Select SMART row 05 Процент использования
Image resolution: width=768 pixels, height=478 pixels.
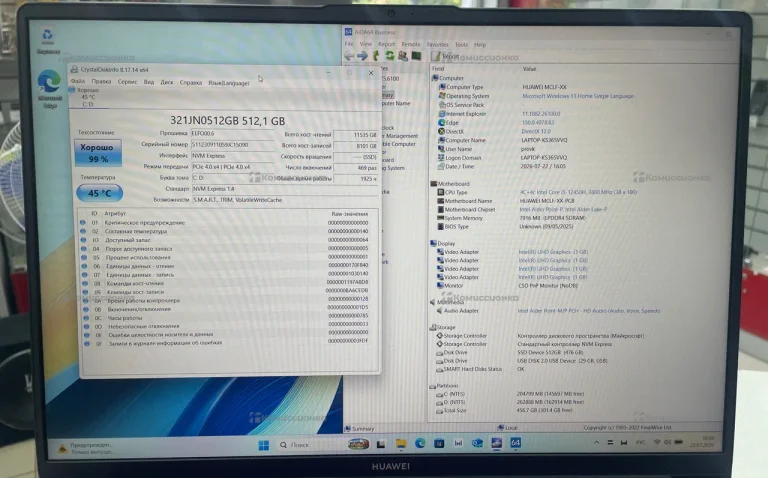tap(226, 257)
